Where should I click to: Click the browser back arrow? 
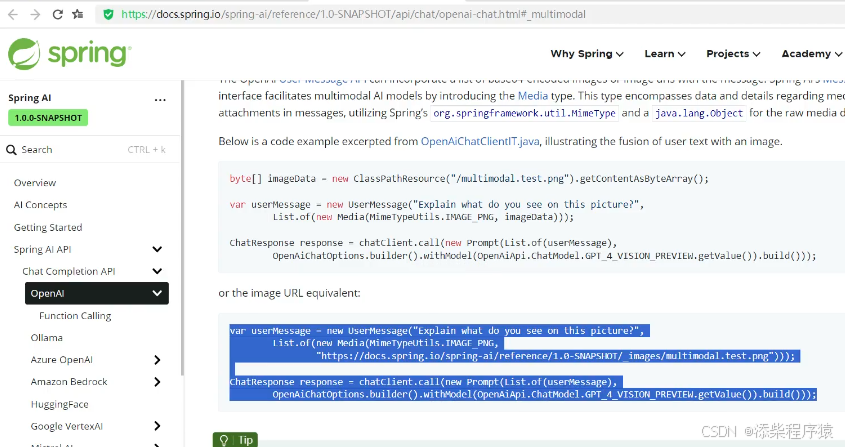click(x=13, y=15)
